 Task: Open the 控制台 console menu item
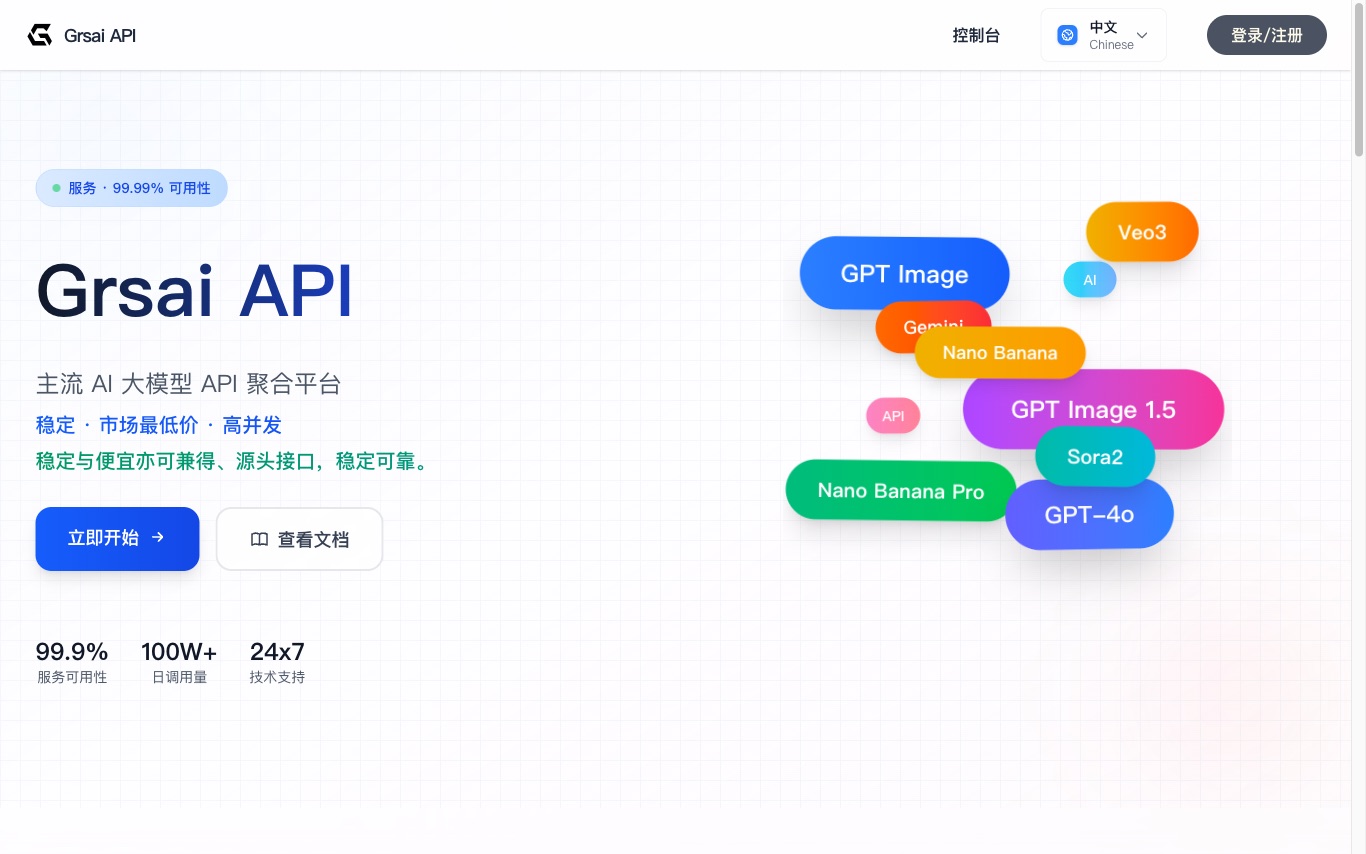(976, 36)
